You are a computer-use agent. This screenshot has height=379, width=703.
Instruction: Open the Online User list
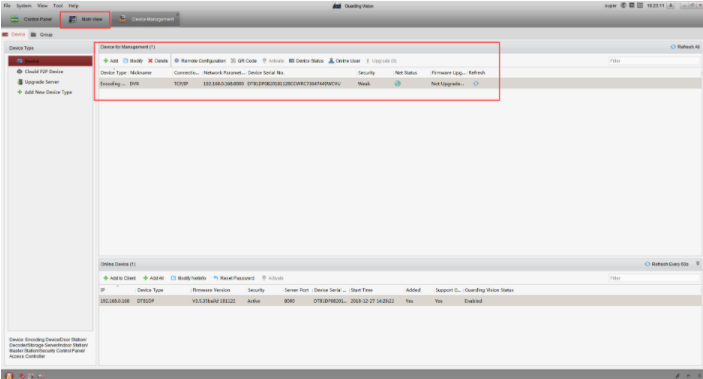pyautogui.click(x=344, y=61)
